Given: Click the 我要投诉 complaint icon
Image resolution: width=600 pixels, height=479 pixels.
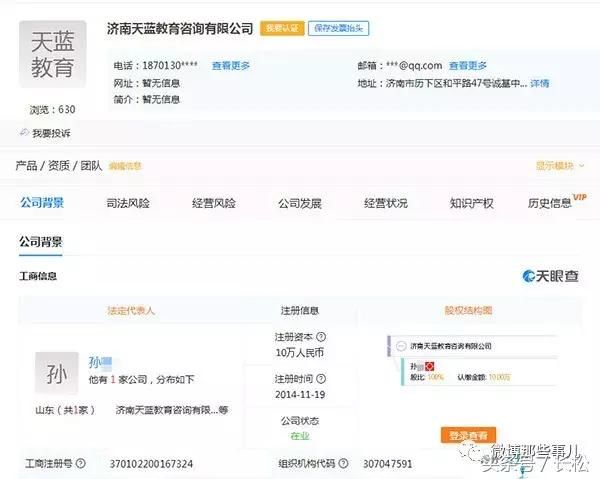Looking at the screenshot, I should (x=24, y=132).
